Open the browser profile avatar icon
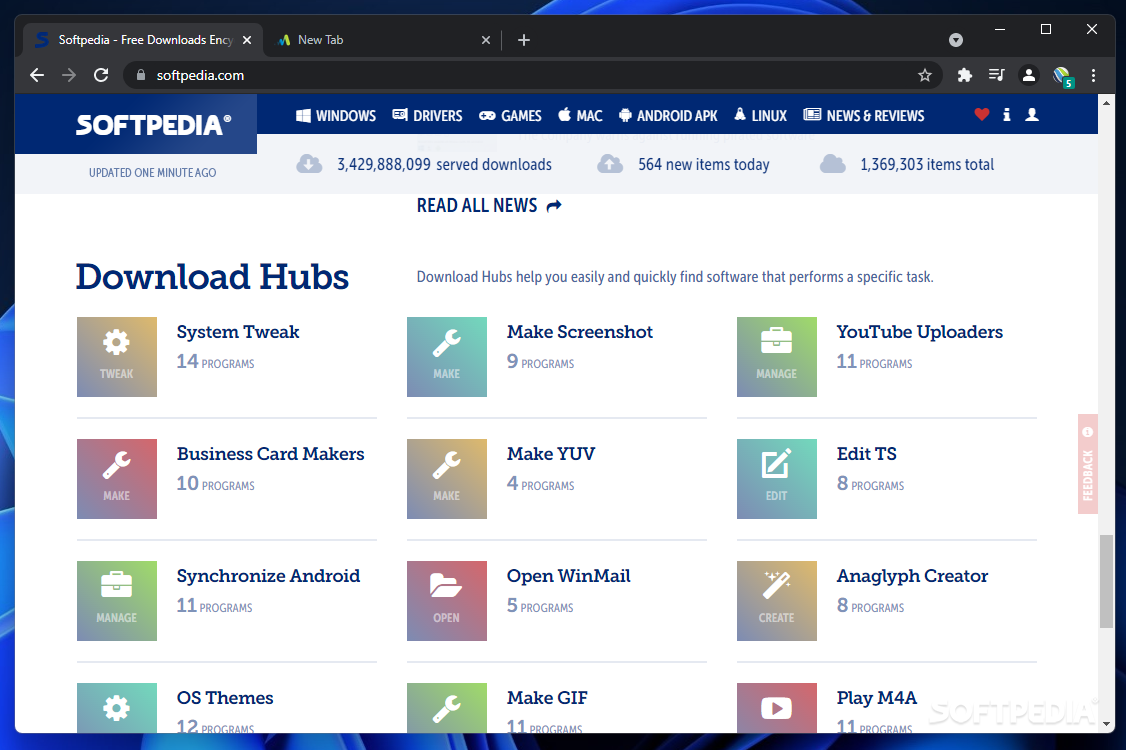This screenshot has height=750, width=1126. pos(1028,75)
